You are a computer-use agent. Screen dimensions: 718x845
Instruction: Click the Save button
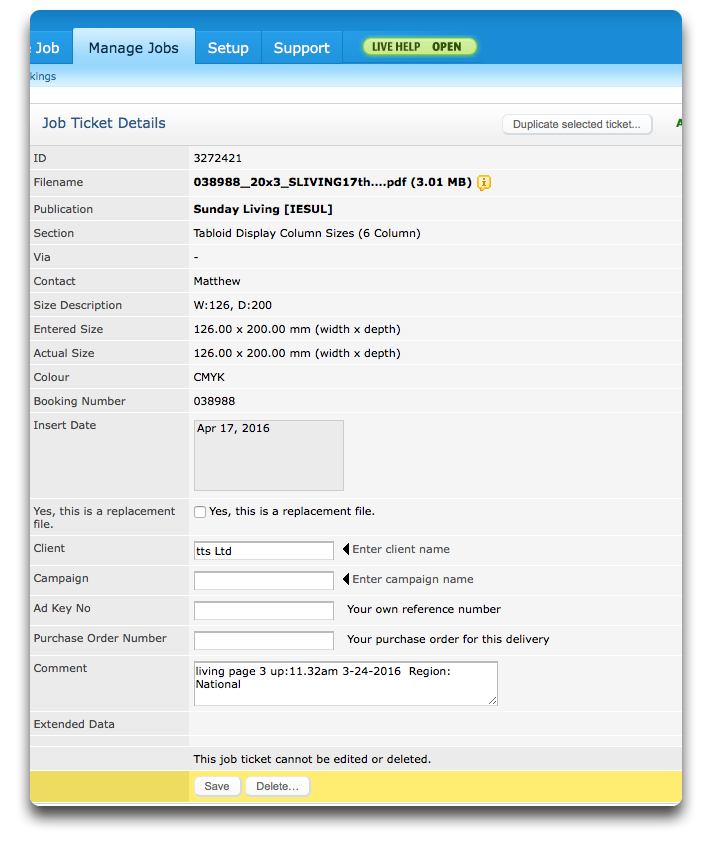click(x=217, y=787)
